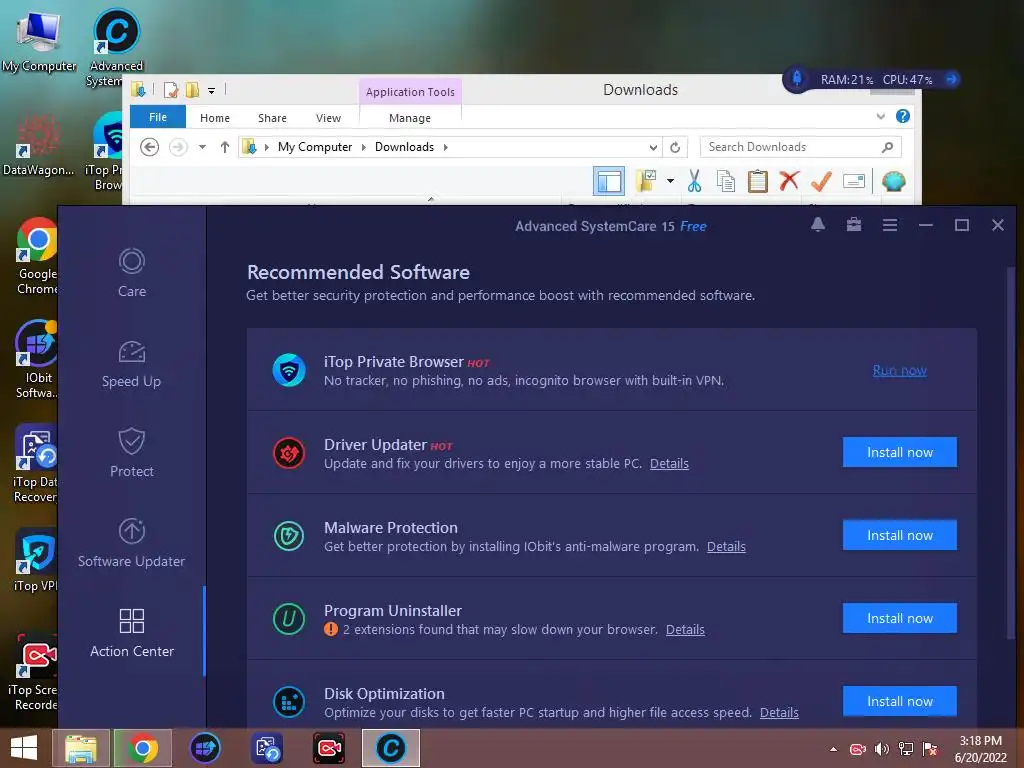This screenshot has height=768, width=1024.
Task: Click the Program Uninstaller U icon
Action: 289,618
